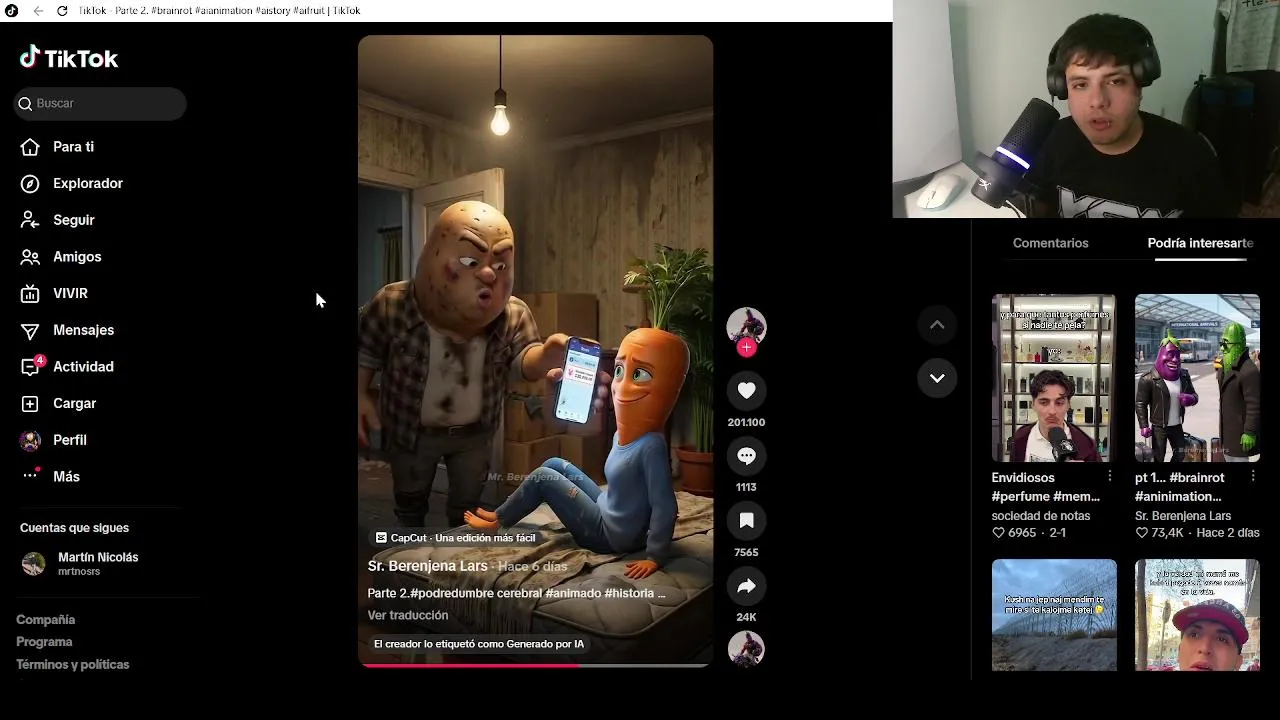Open the Más three-dot menu

pos(30,476)
